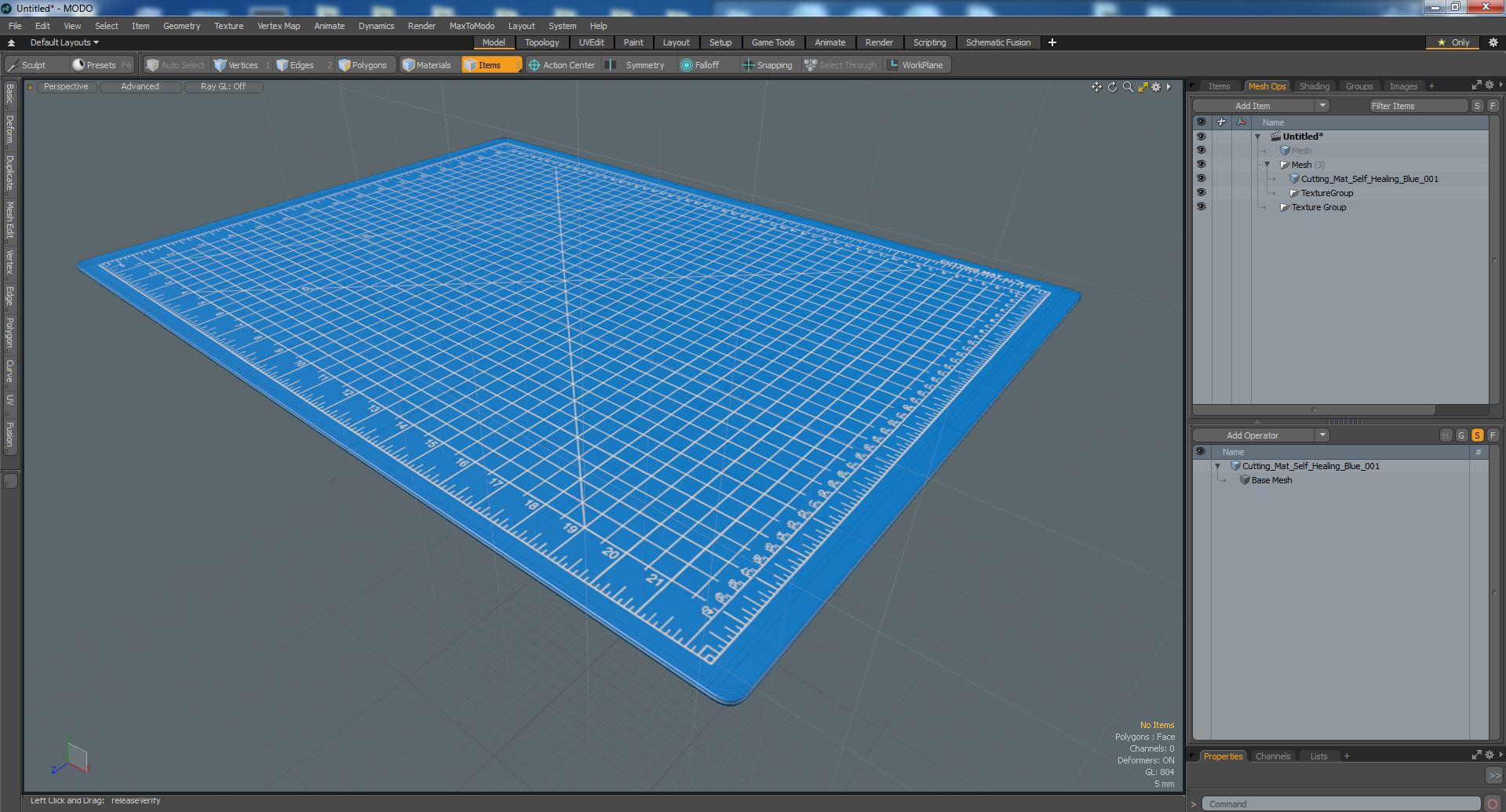Hide Cutting_Mat_Self_Healing_Blue_001 in the item list

(x=1201, y=178)
